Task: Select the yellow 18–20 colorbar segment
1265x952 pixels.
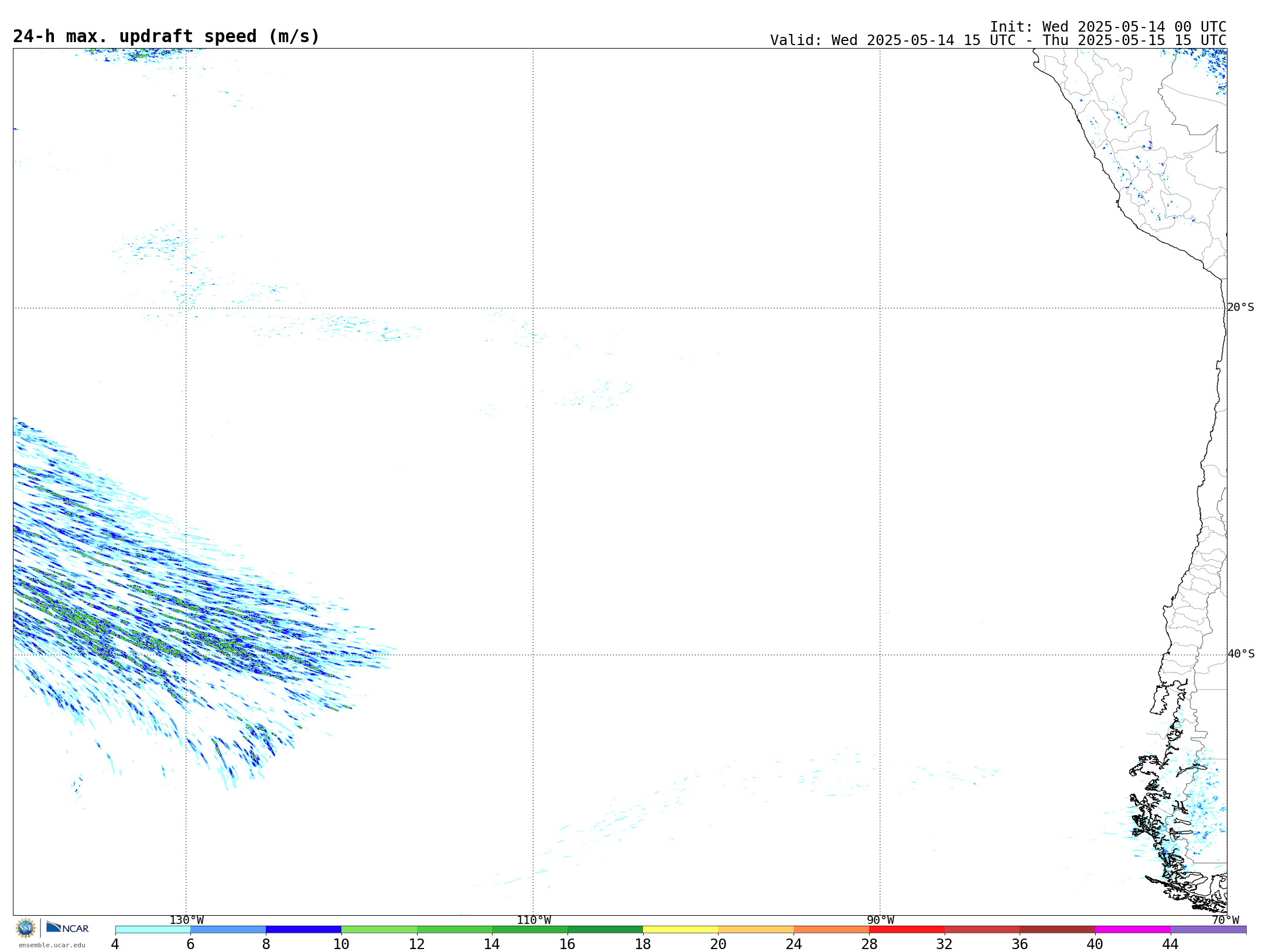Action: point(681,930)
